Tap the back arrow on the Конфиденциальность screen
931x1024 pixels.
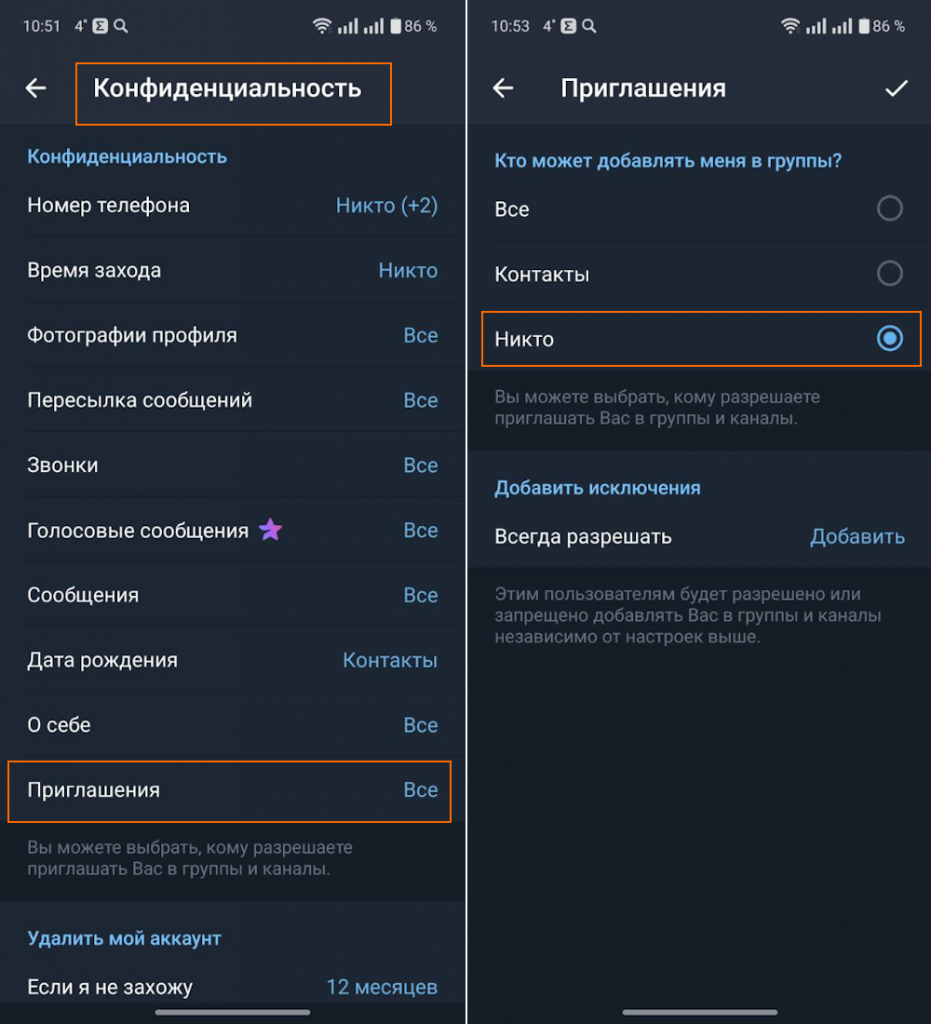click(35, 88)
